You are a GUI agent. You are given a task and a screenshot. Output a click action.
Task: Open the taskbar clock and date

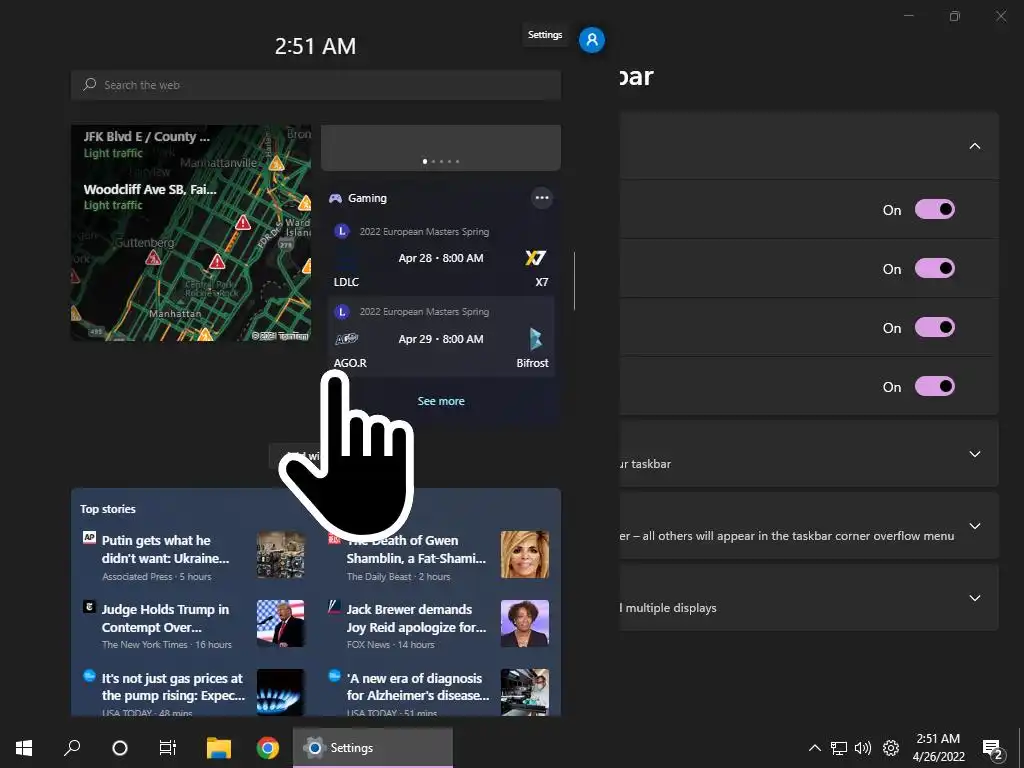[938, 748]
